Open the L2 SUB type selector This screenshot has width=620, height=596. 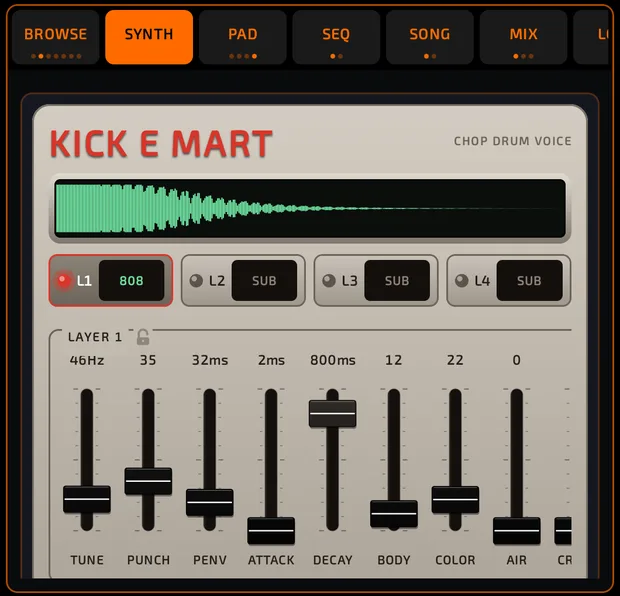click(x=264, y=280)
